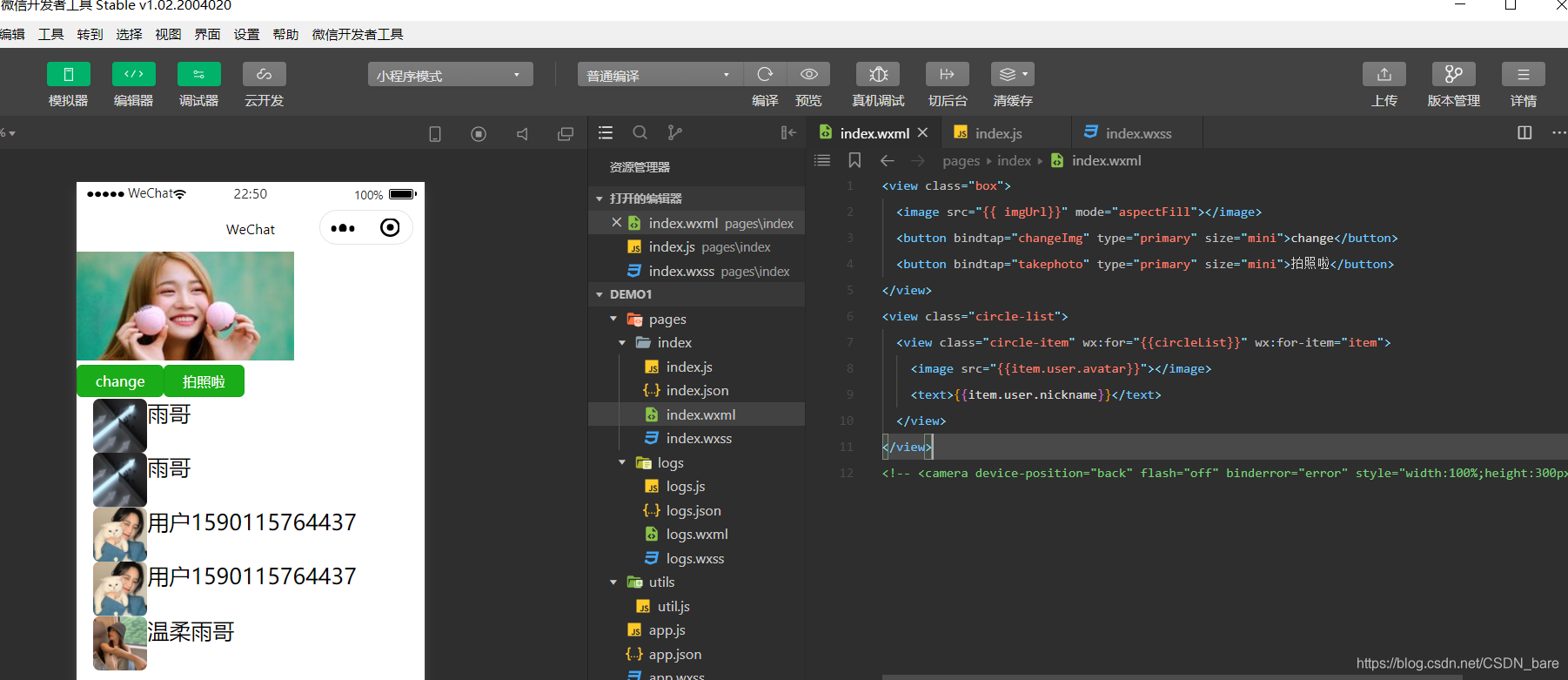Open logs.wxml in file tree
This screenshot has width=1568, height=680.
pos(697,535)
